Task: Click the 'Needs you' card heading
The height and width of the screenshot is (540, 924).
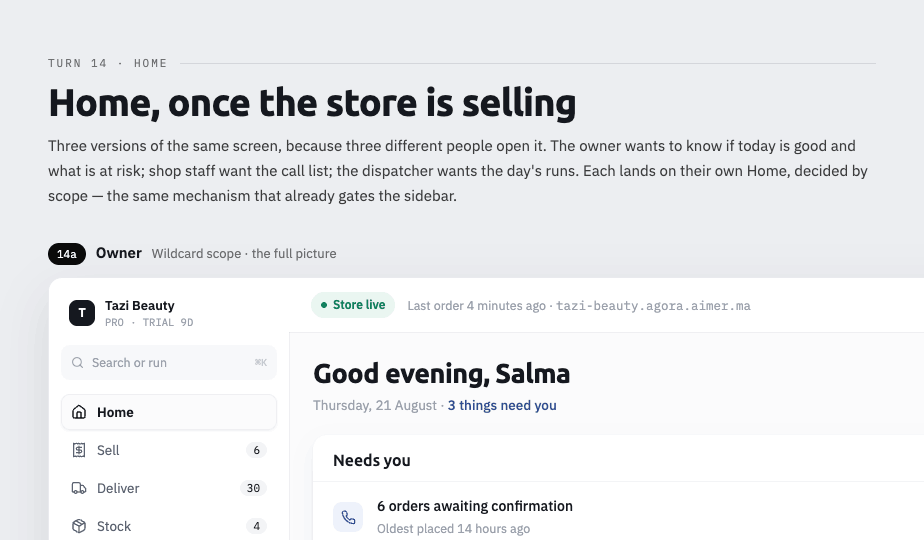Action: (x=372, y=460)
